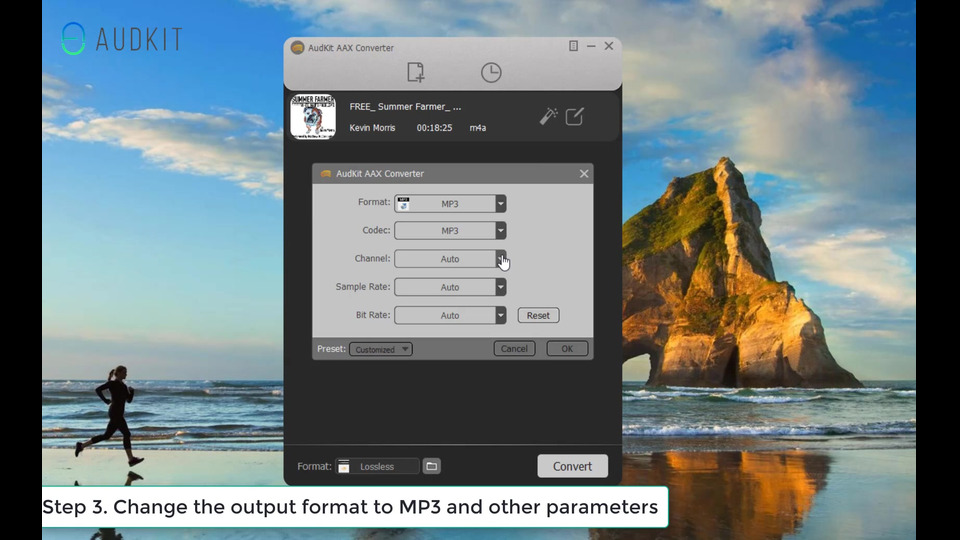Screen dimensions: 960x540
Task: Click the lossless format icon at bottom
Action: [344, 467]
